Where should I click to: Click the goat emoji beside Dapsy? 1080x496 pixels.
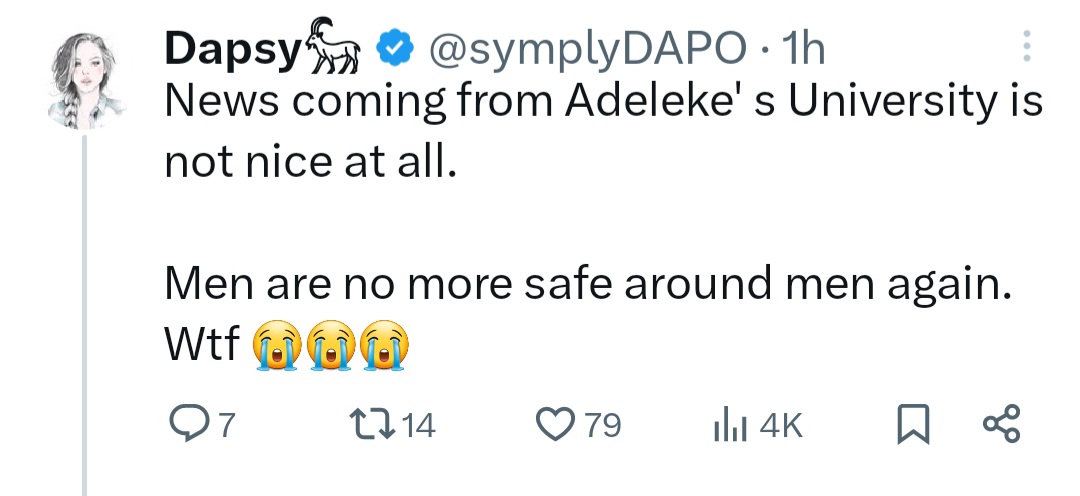334,47
